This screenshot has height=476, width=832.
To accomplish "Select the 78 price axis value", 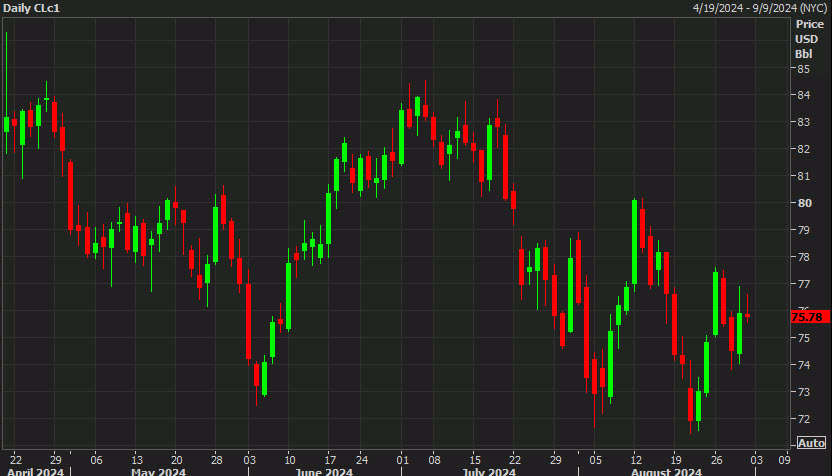I will pyautogui.click(x=803, y=257).
